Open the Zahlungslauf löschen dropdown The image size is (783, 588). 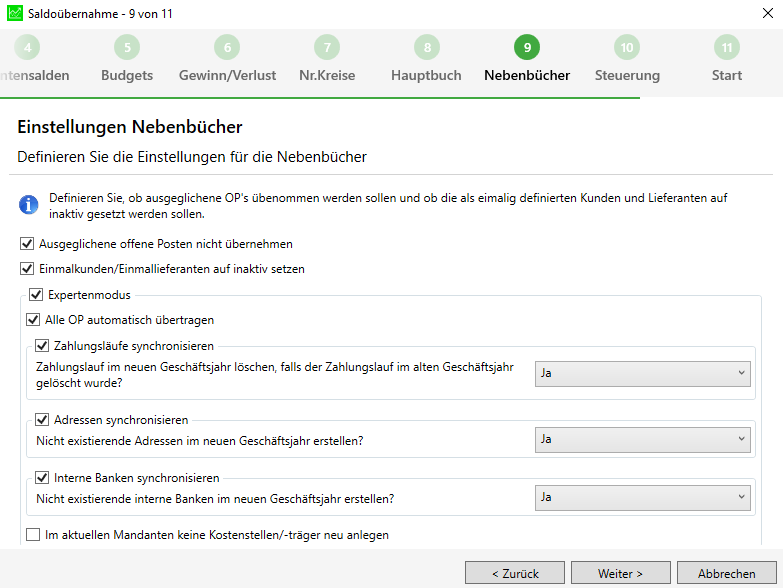click(643, 374)
